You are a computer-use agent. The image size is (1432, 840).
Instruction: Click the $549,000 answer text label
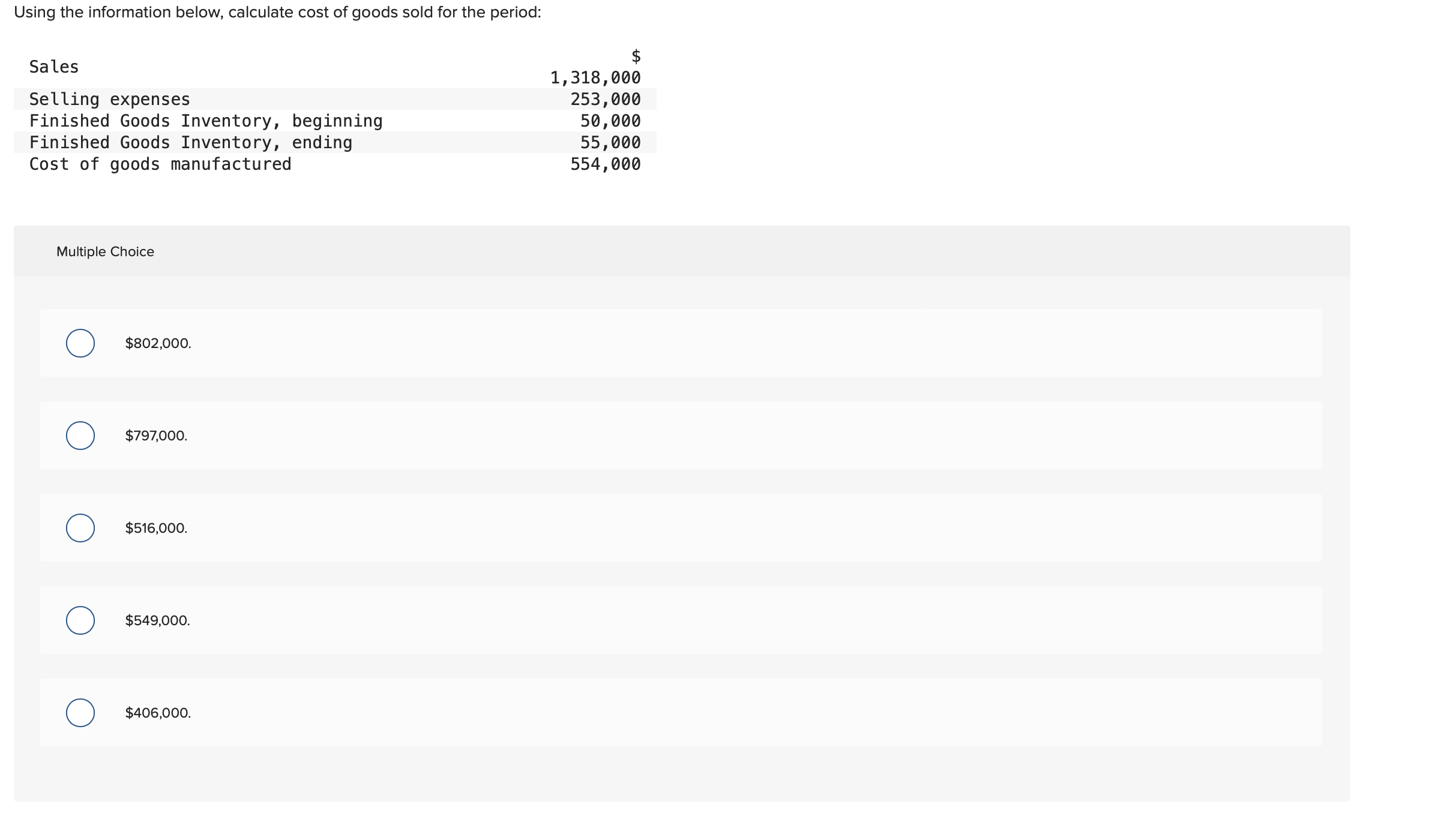157,620
